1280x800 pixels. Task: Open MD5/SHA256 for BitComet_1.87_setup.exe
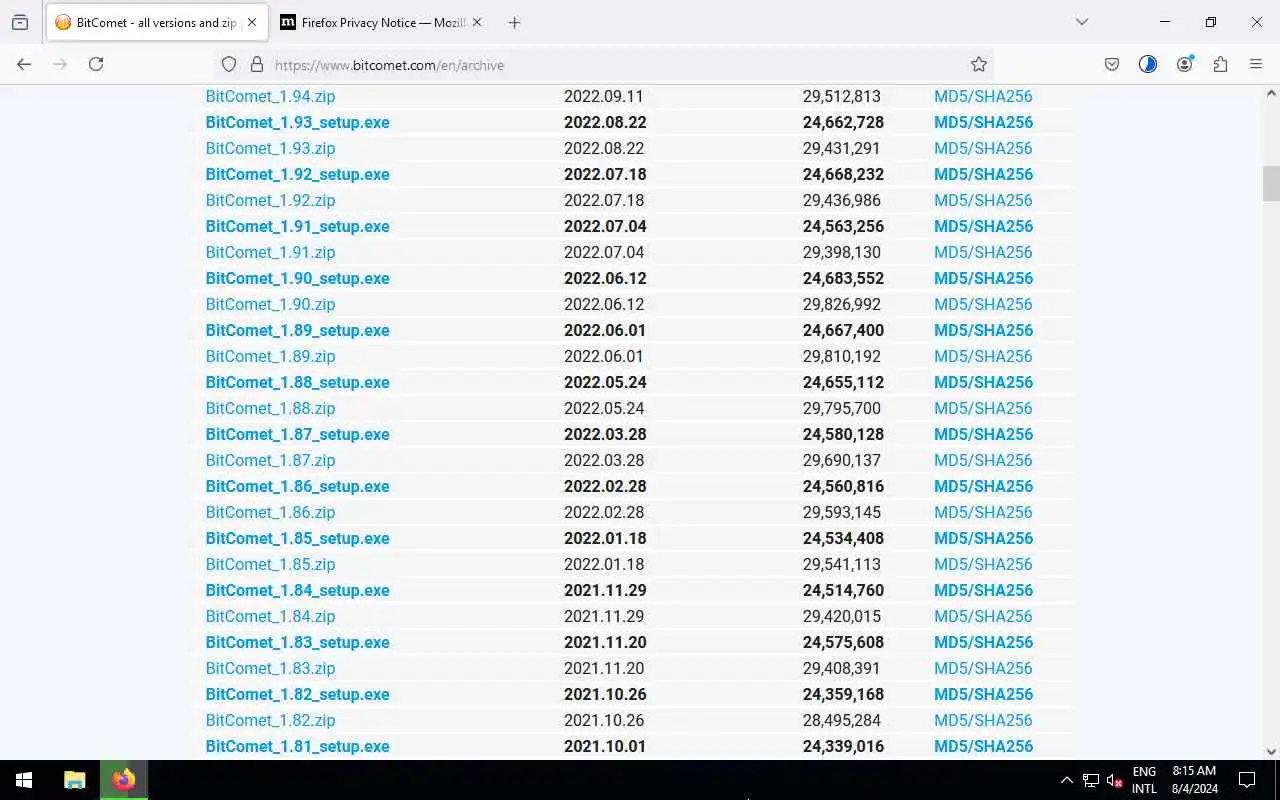[x=983, y=434]
